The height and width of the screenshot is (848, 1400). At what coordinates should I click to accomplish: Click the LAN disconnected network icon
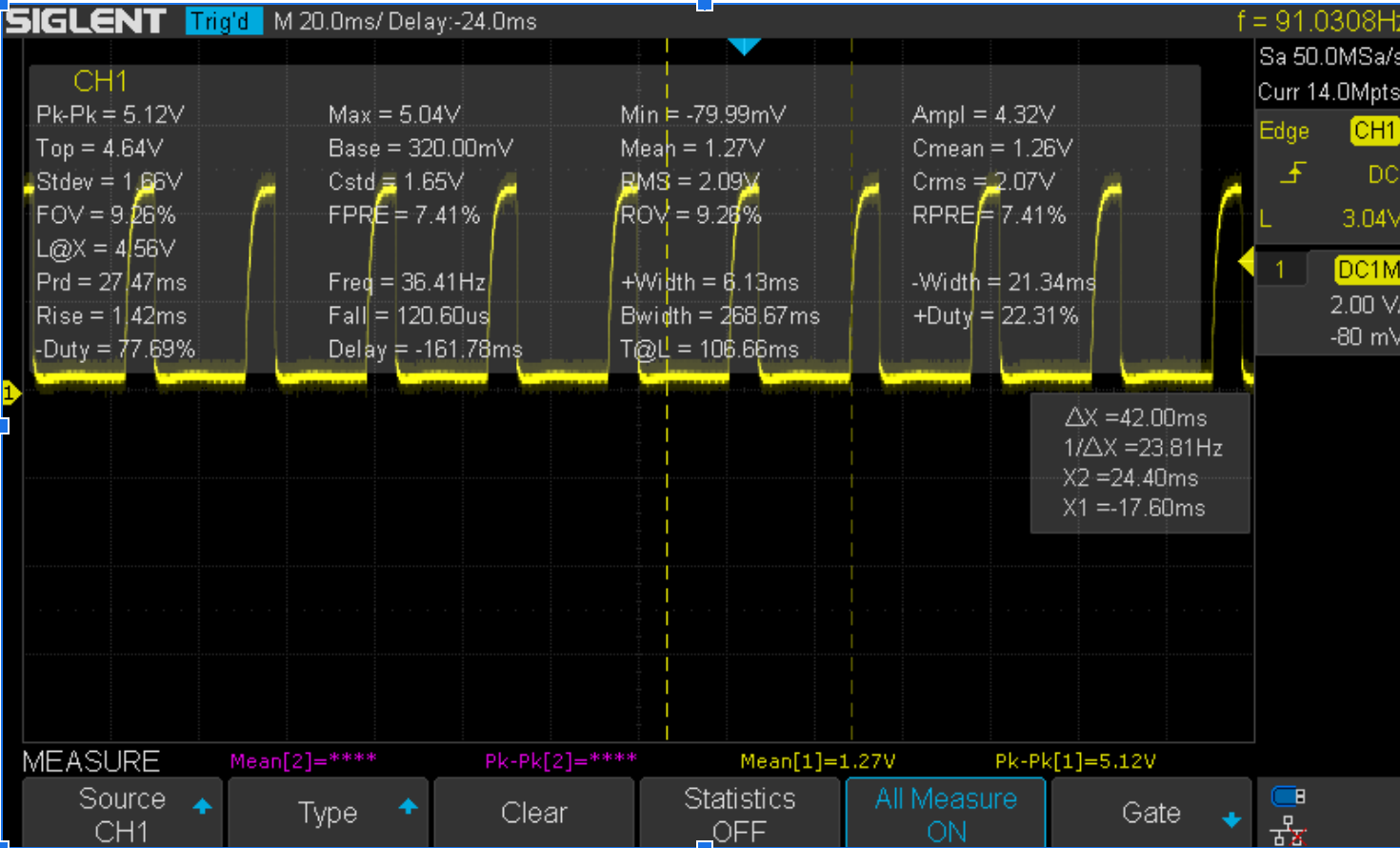(1288, 832)
